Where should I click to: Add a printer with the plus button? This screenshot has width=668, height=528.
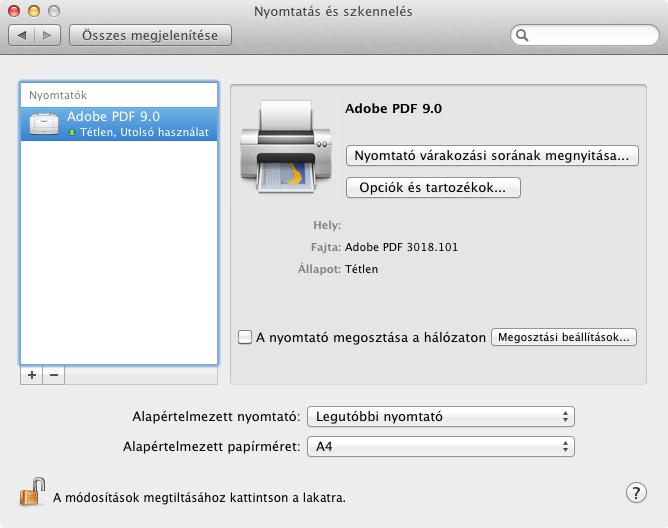[32, 375]
